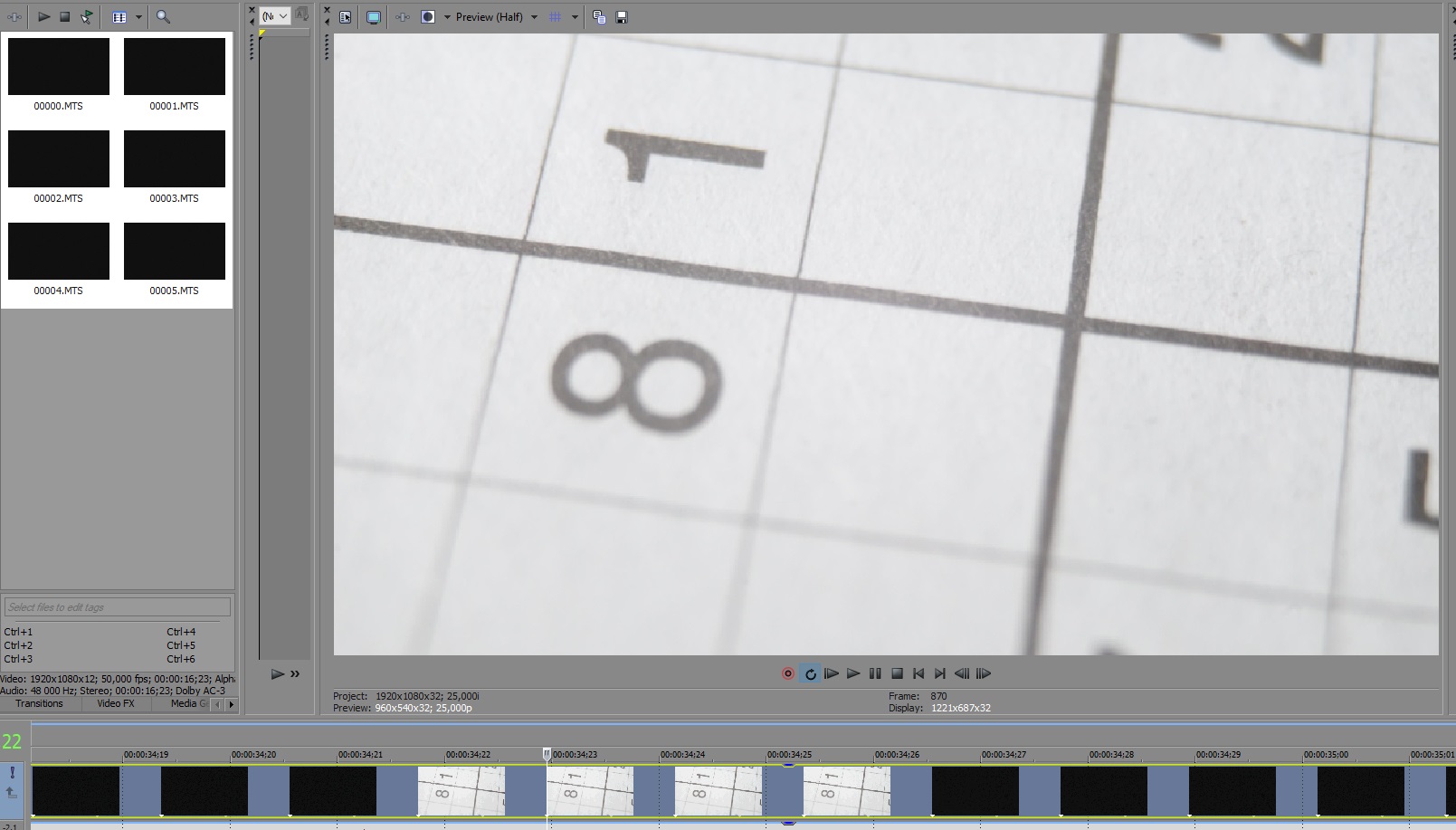
Task: Enable auto preview in Project Media toolbar
Action: pos(87,17)
